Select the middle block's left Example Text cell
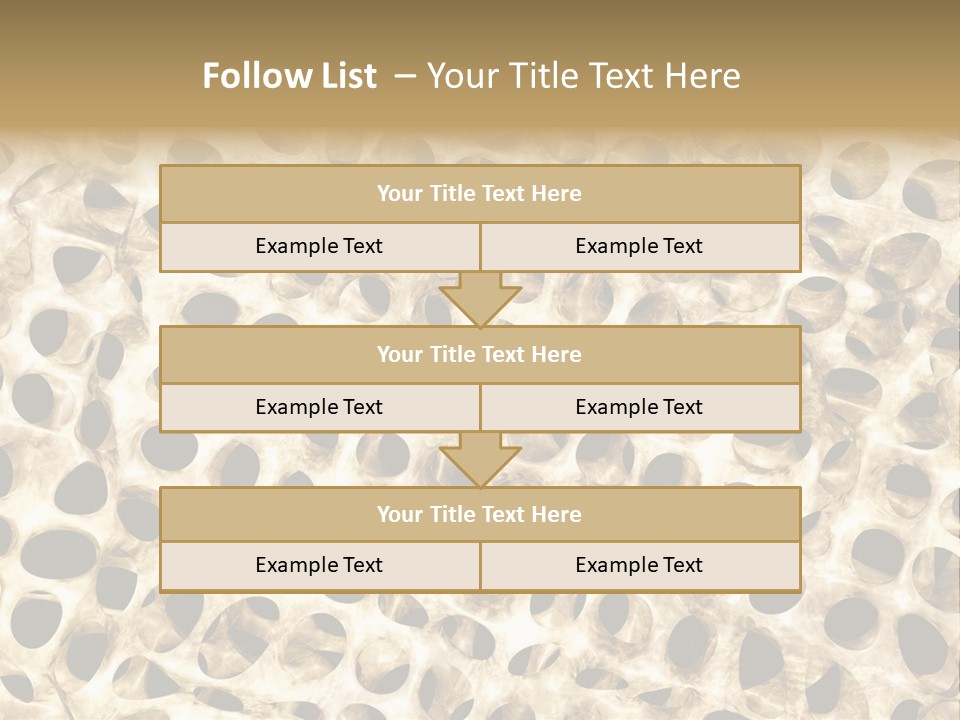 (319, 407)
